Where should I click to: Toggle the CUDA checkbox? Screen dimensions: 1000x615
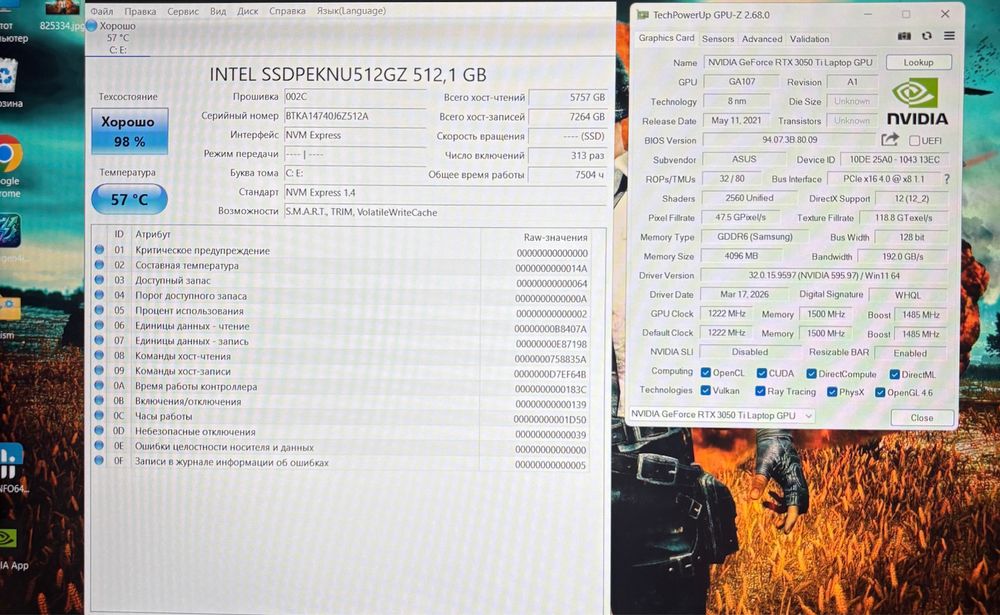click(761, 373)
